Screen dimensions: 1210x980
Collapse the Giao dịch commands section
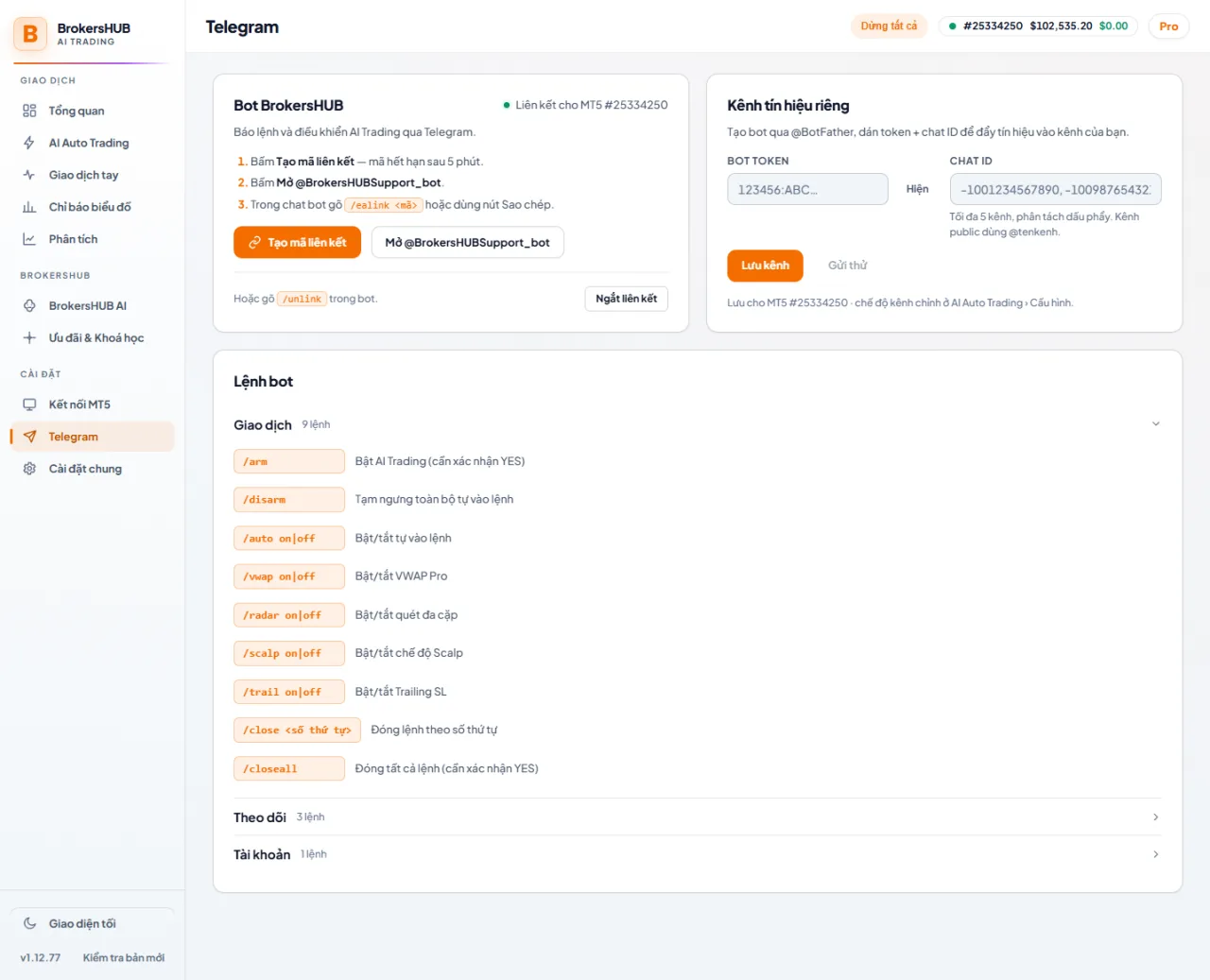click(x=697, y=424)
